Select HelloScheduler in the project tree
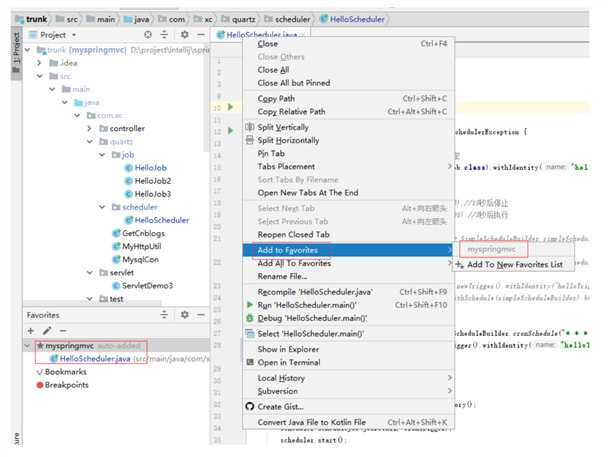The width and height of the screenshot is (608, 457). [x=162, y=220]
